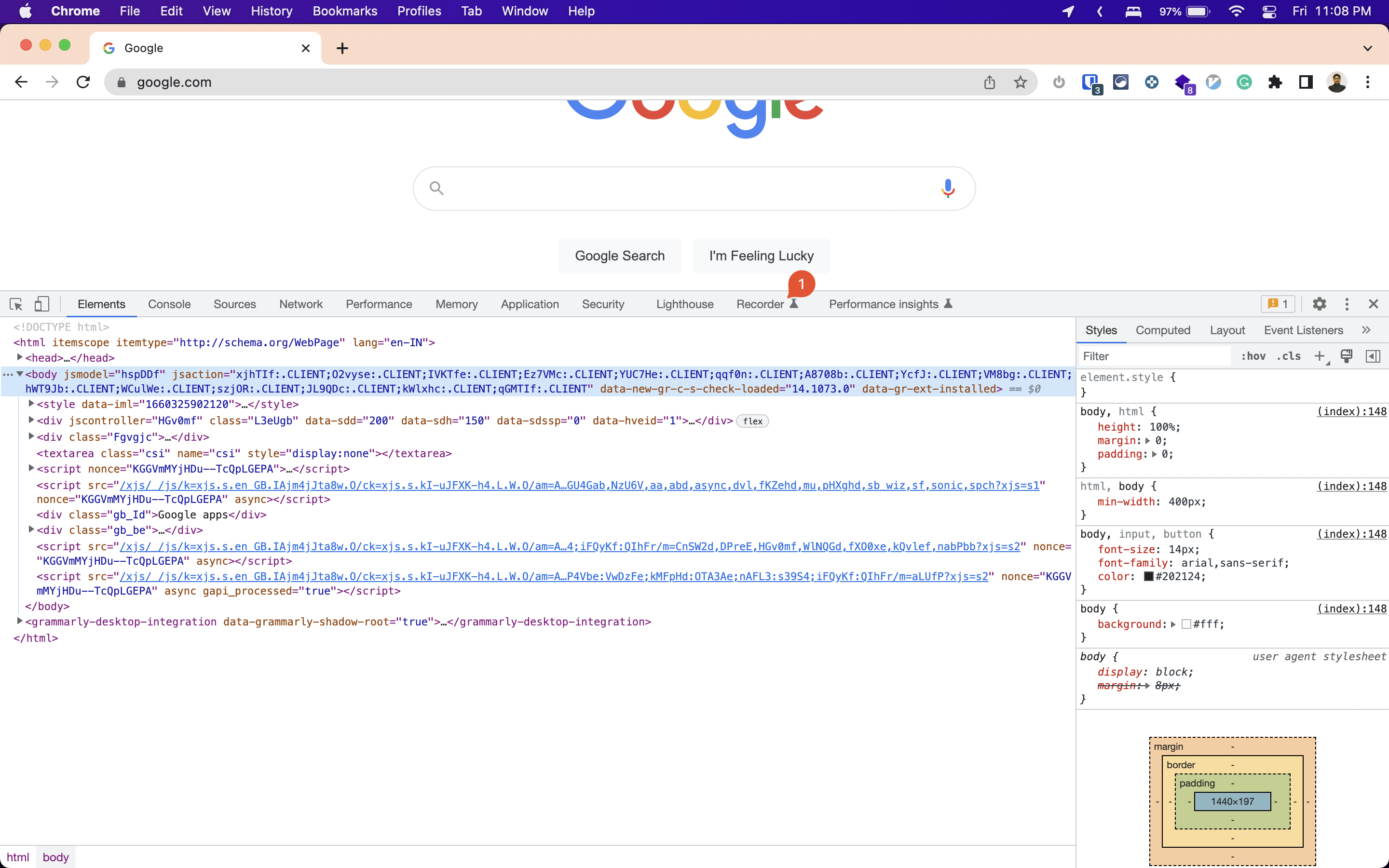The image size is (1389, 868).
Task: Expand the div class gb_be node
Action: pyautogui.click(x=31, y=529)
